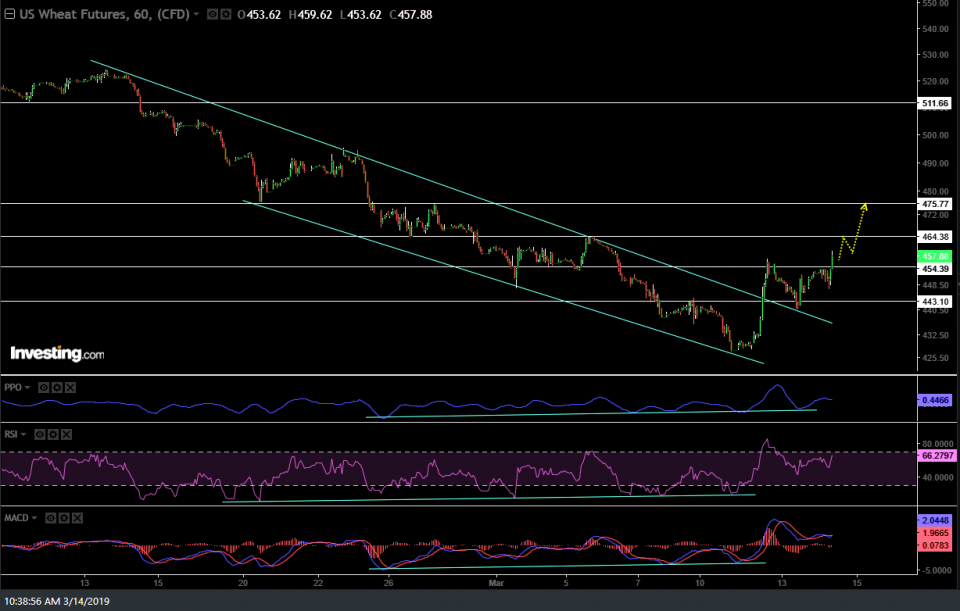Select the 475.77 resistance level label
Viewport: 960px width, 611px height.
pos(937,204)
